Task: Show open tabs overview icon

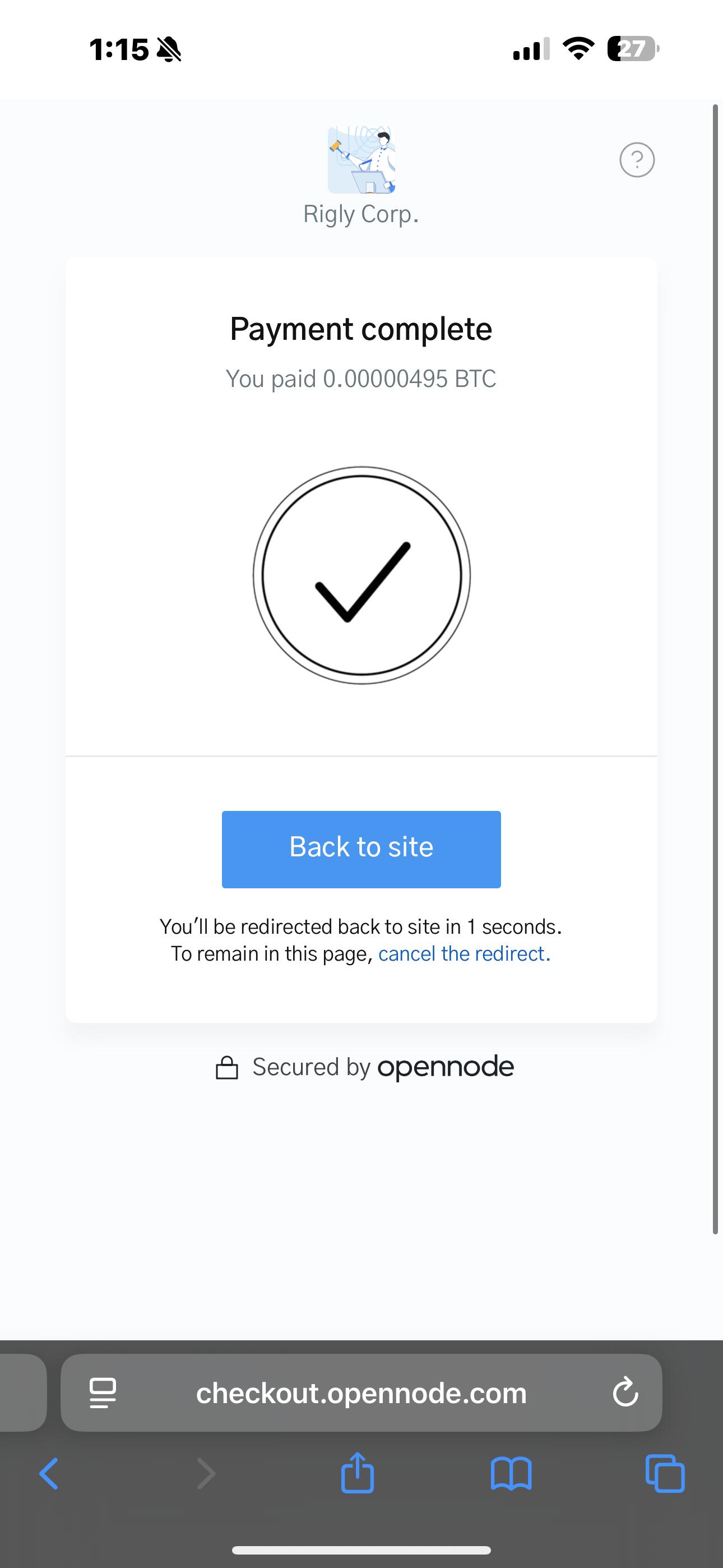Action: [x=665, y=1474]
